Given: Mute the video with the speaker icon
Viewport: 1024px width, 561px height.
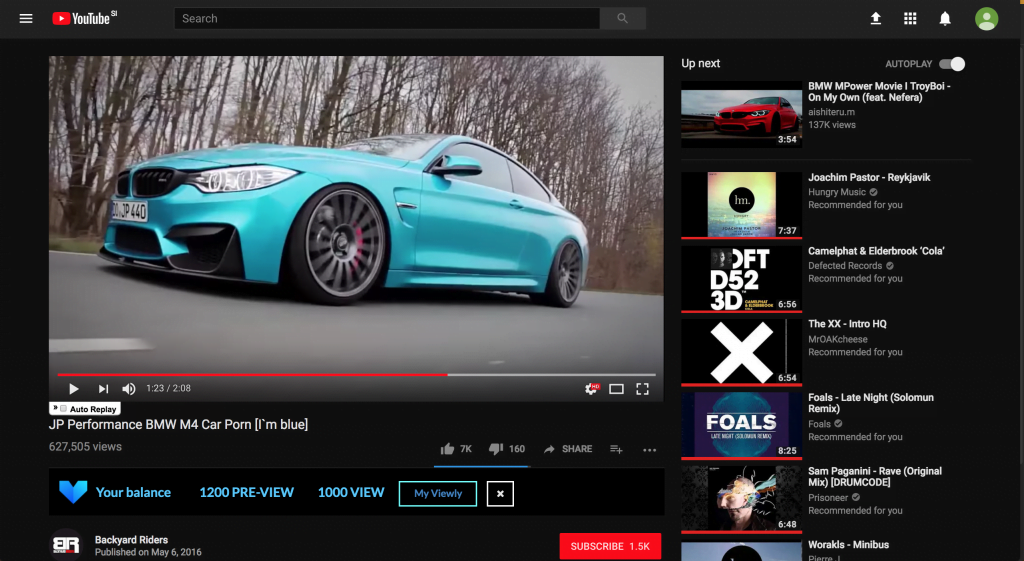Looking at the screenshot, I should (129, 389).
